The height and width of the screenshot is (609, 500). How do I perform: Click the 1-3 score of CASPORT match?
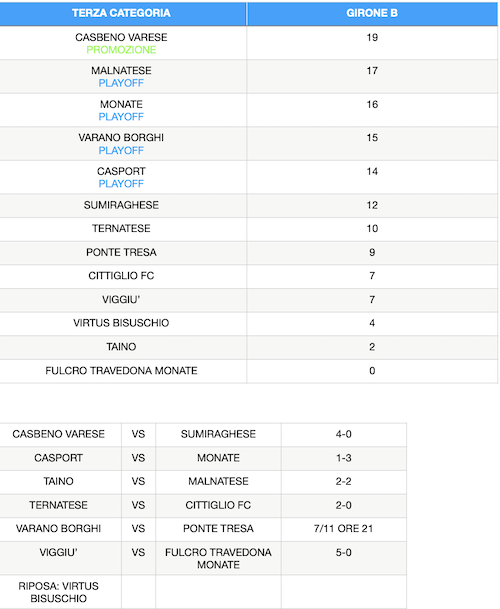tap(344, 458)
